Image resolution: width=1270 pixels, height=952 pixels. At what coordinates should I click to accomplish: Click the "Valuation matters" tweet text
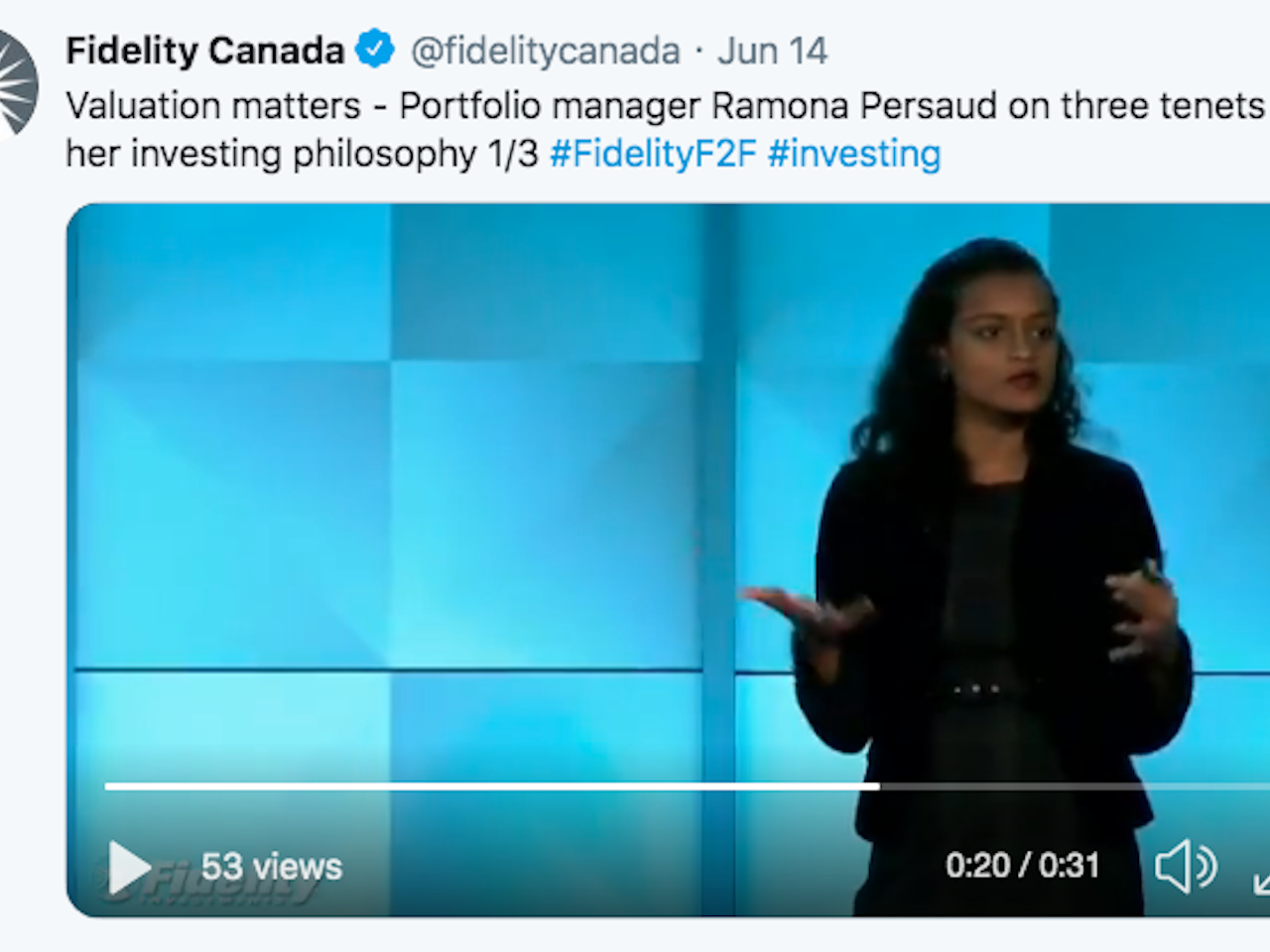coord(213,105)
